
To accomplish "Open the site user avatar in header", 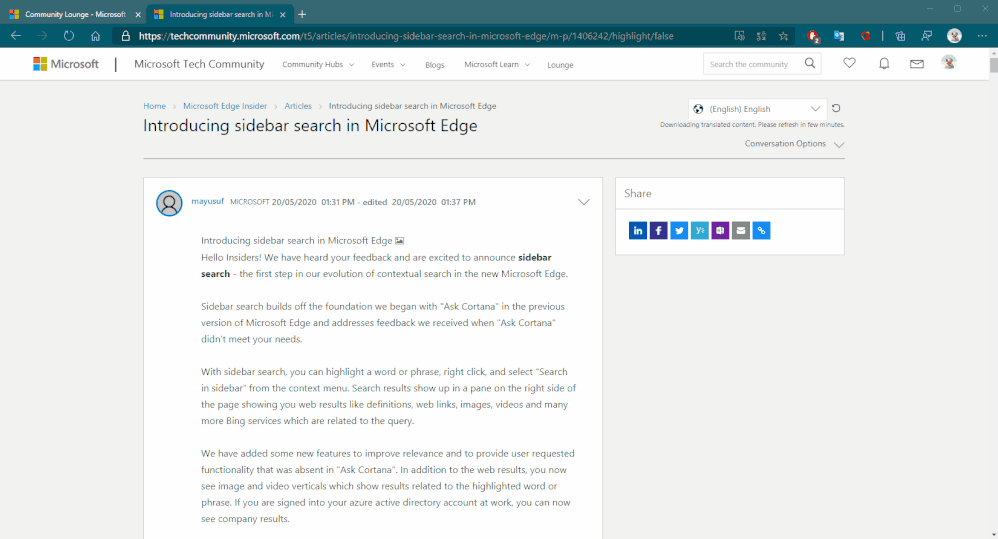I will (949, 62).
